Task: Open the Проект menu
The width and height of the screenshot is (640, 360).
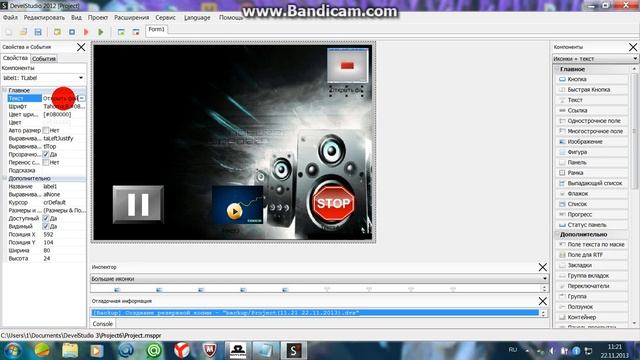Action: click(98, 18)
